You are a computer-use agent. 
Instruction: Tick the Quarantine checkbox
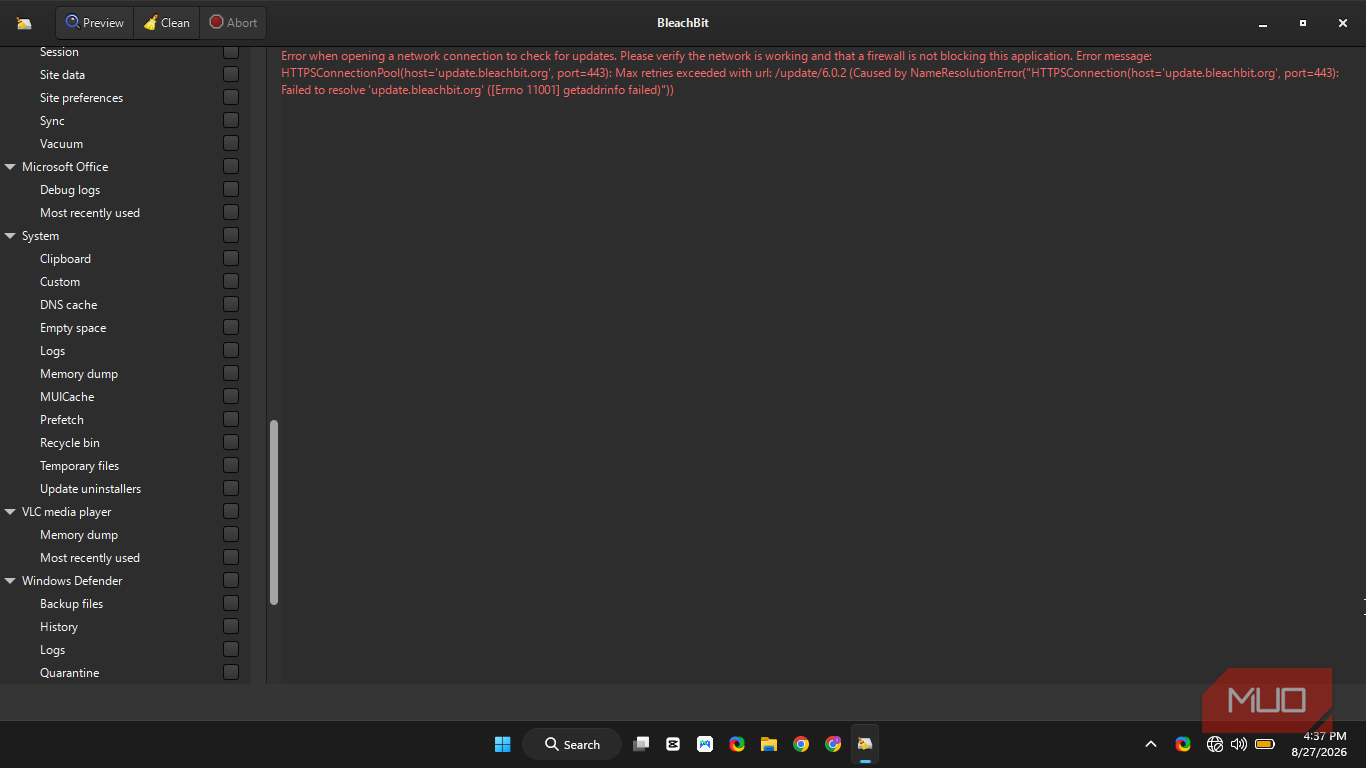[x=231, y=673]
